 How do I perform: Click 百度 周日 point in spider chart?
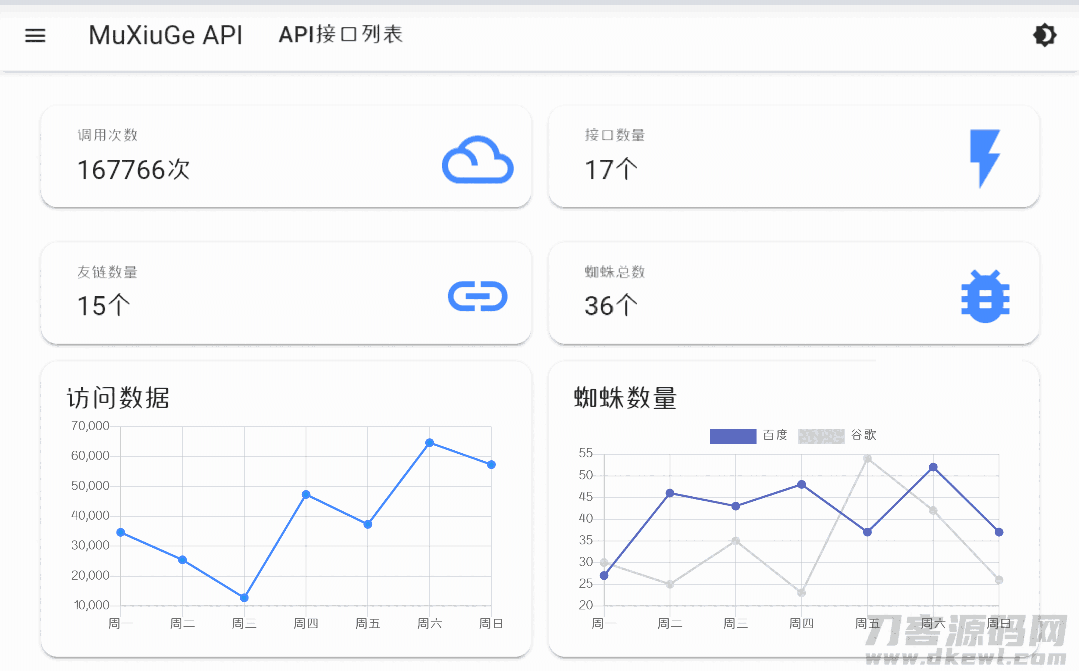(999, 532)
